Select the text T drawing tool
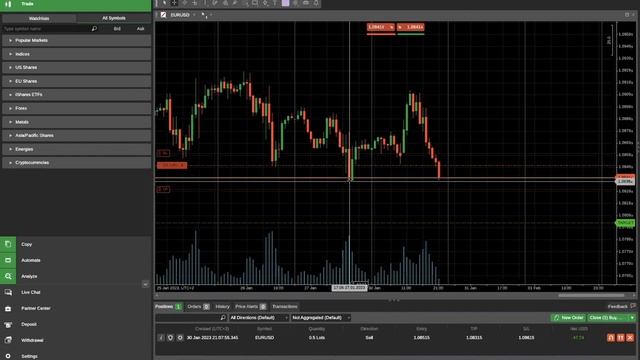The width and height of the screenshot is (640, 360). 275,3
